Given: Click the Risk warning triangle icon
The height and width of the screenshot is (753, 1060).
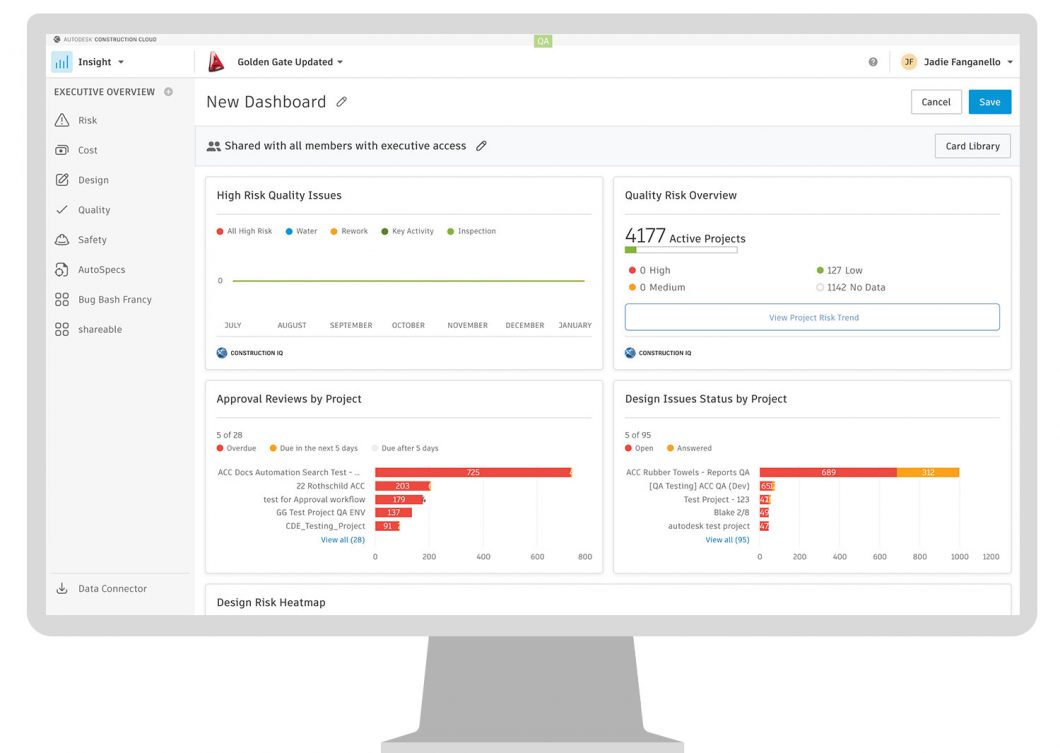Looking at the screenshot, I should [x=62, y=120].
